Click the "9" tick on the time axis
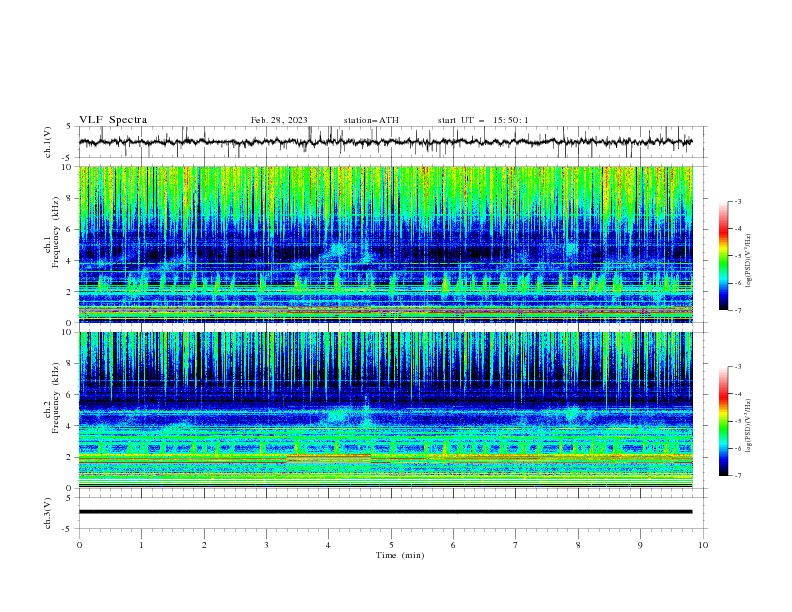The height and width of the screenshot is (612, 792). tap(640, 545)
